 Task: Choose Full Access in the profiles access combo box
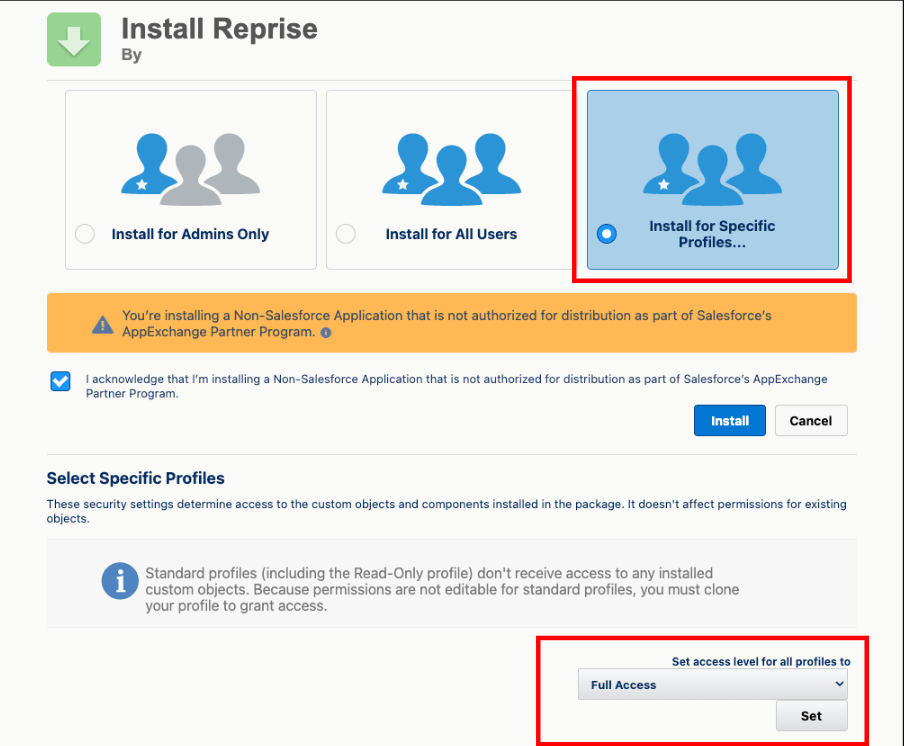(x=712, y=684)
